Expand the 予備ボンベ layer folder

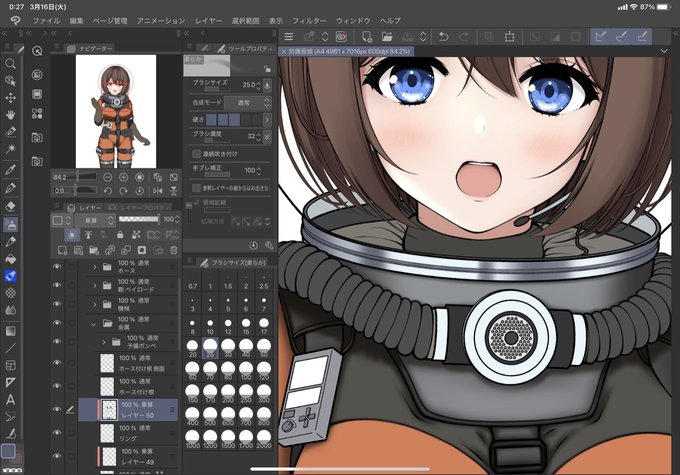point(104,342)
